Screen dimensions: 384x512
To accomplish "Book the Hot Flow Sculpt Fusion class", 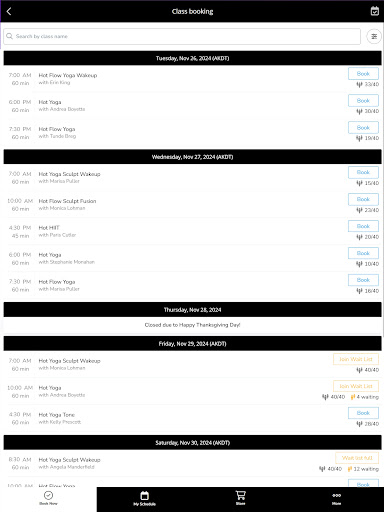I will point(363,199).
